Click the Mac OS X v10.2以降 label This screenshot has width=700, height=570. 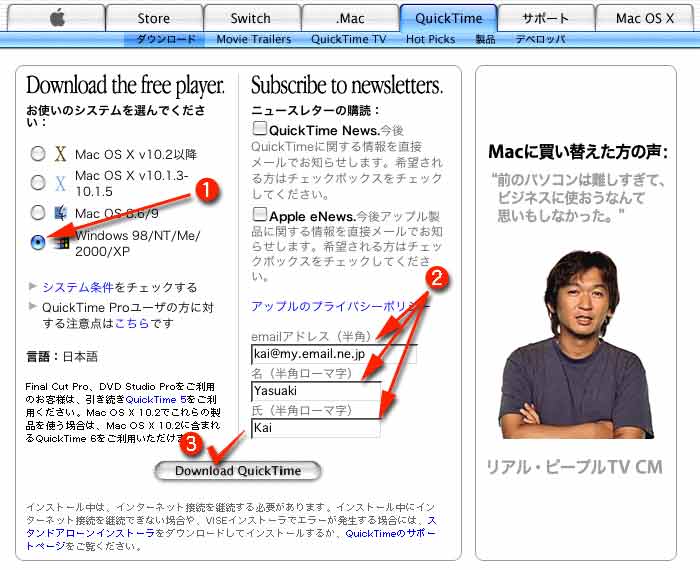coord(136,154)
